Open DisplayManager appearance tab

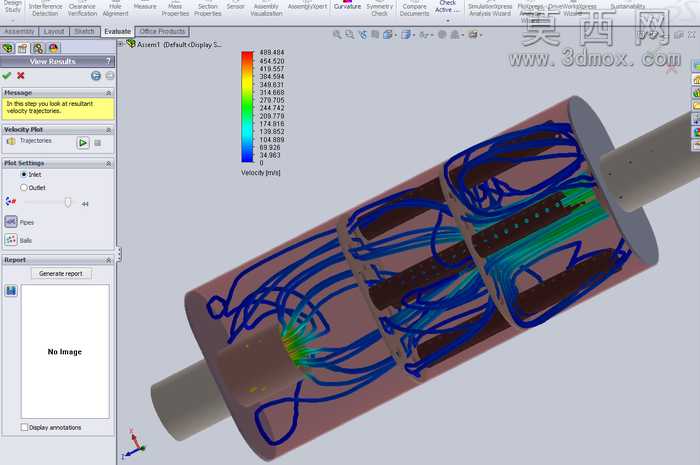pyautogui.click(x=54, y=48)
